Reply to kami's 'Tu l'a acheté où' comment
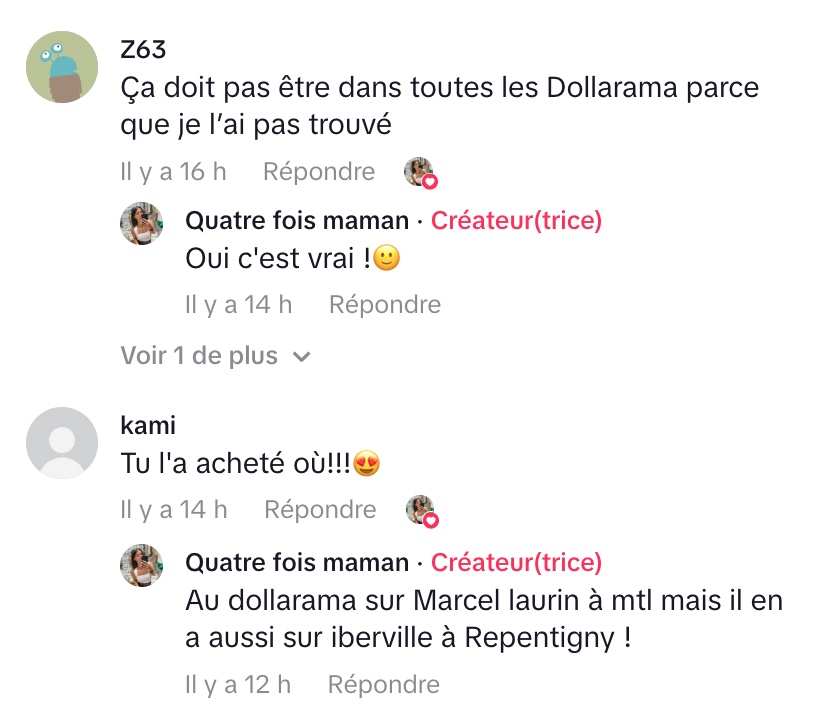814x720 pixels. pos(320,510)
